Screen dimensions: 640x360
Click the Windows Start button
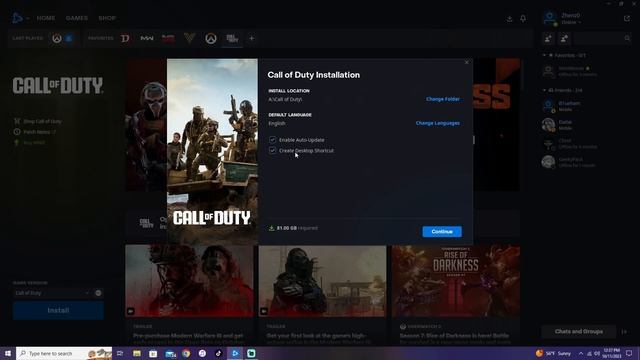[8, 353]
